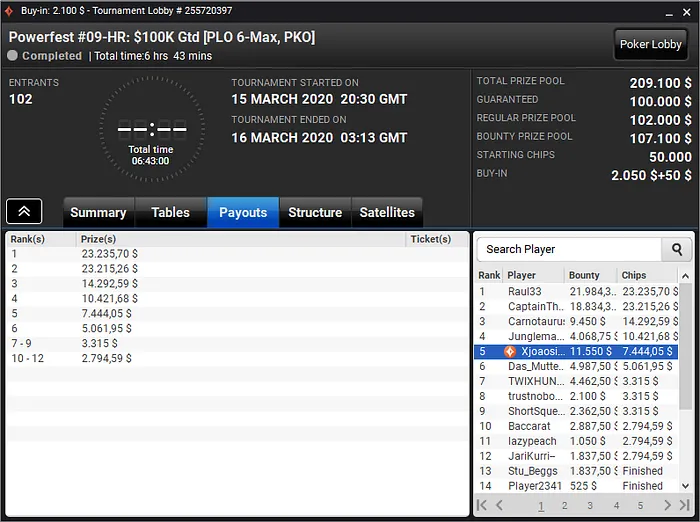
Task: Select player row Junglema...
Action: pos(576,336)
